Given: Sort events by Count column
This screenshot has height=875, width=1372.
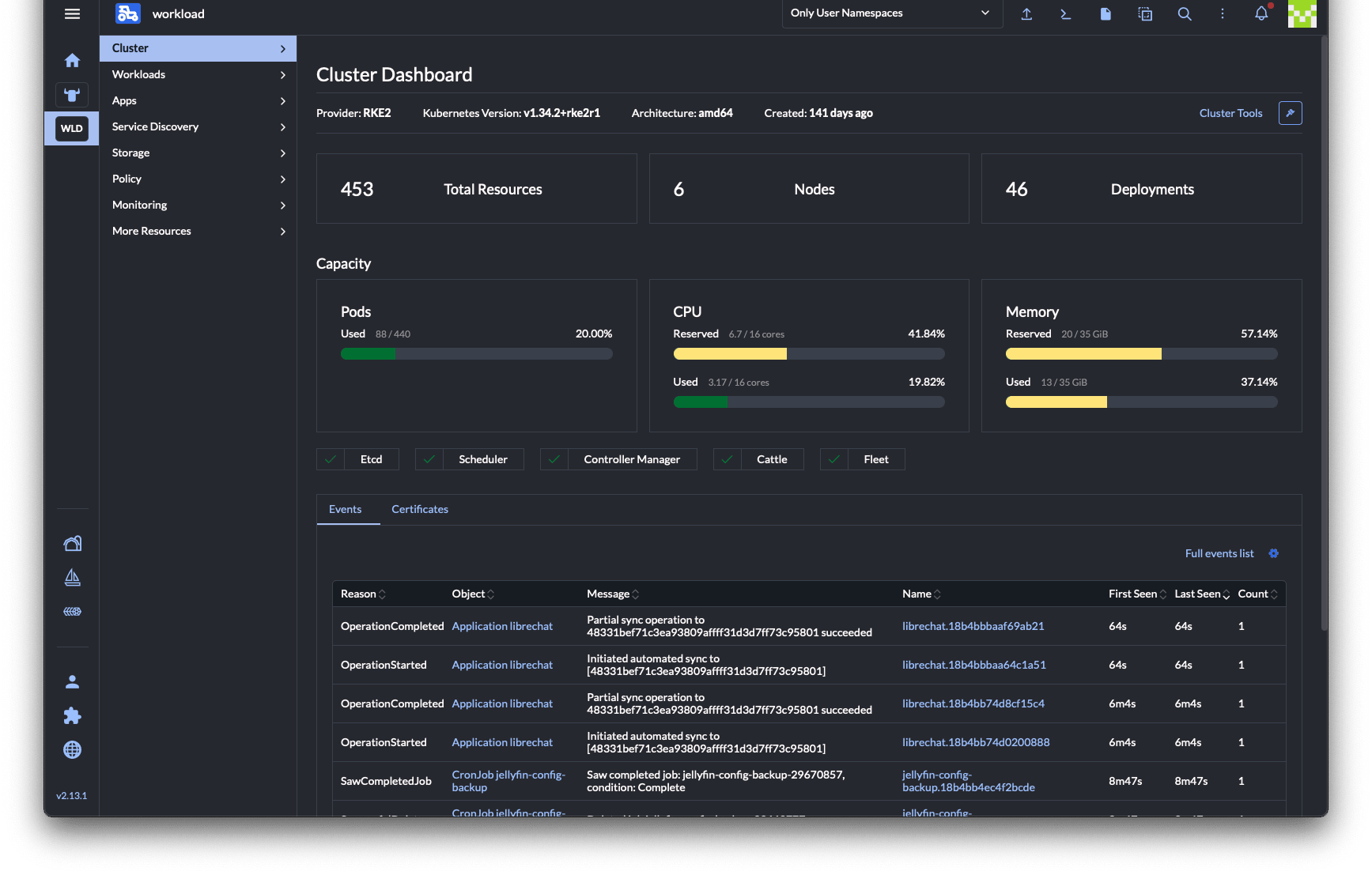Looking at the screenshot, I should coord(1257,594).
